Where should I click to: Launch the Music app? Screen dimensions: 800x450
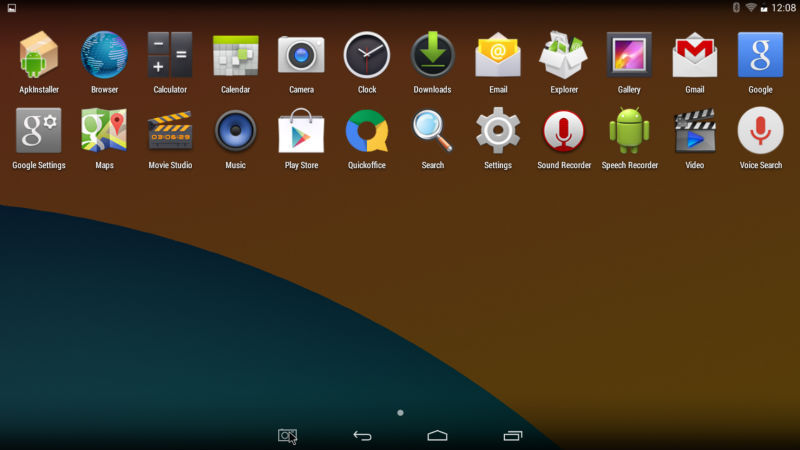(235, 131)
